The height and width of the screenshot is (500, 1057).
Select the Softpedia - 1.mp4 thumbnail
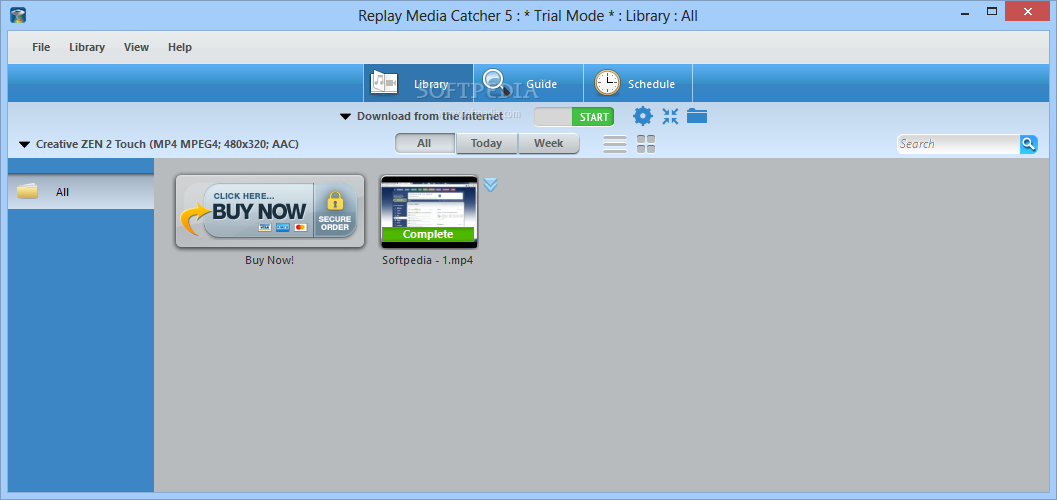(x=429, y=212)
